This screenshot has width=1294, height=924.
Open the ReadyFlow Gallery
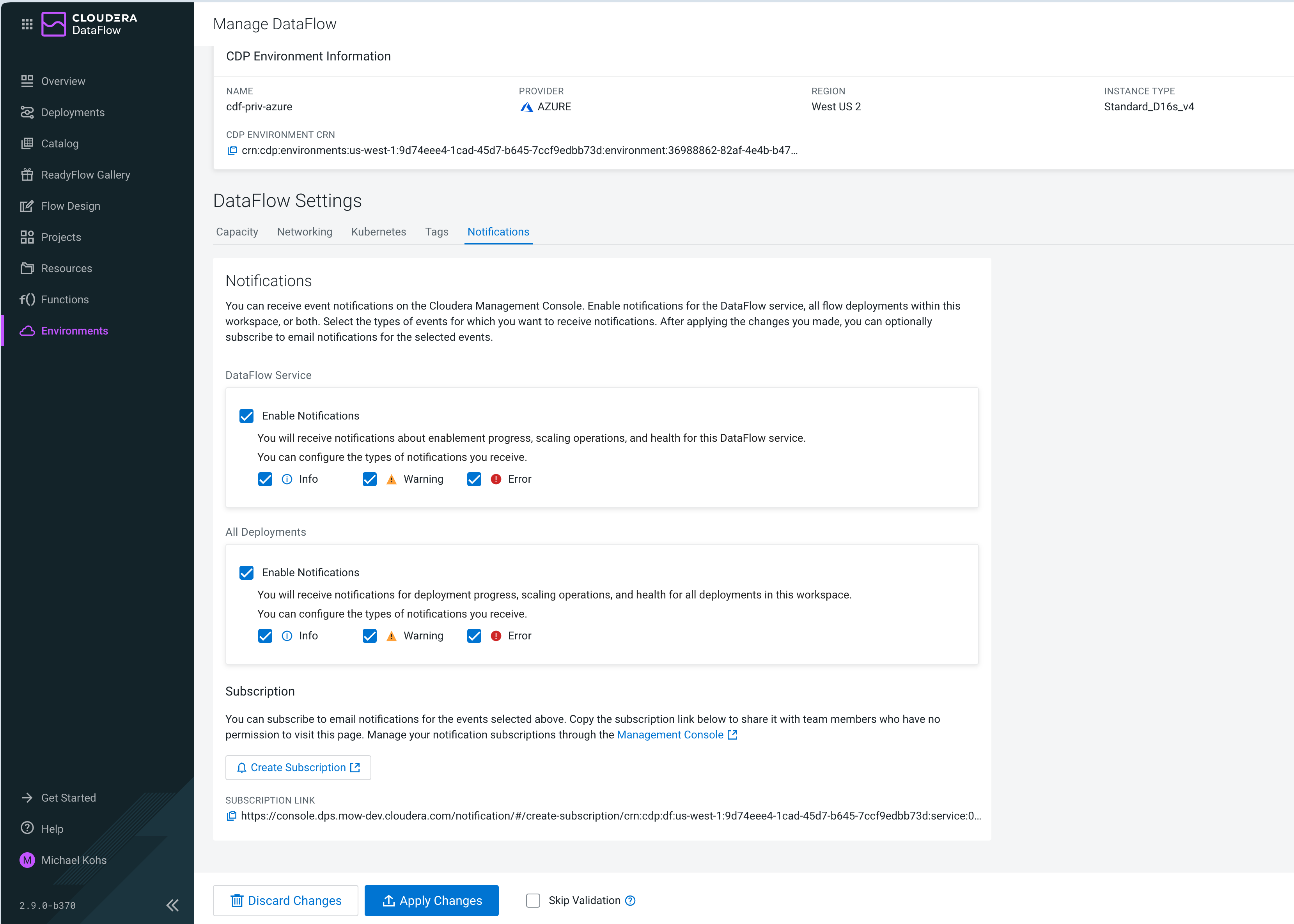[85, 174]
